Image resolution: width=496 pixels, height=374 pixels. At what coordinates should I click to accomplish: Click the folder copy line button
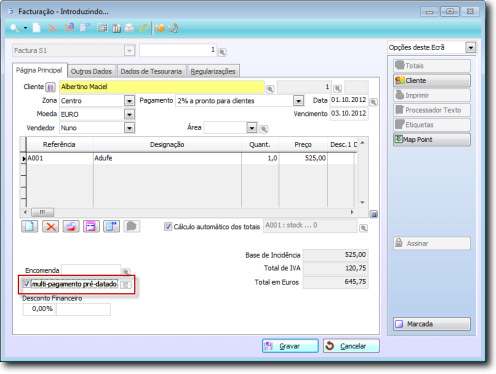(x=71, y=227)
